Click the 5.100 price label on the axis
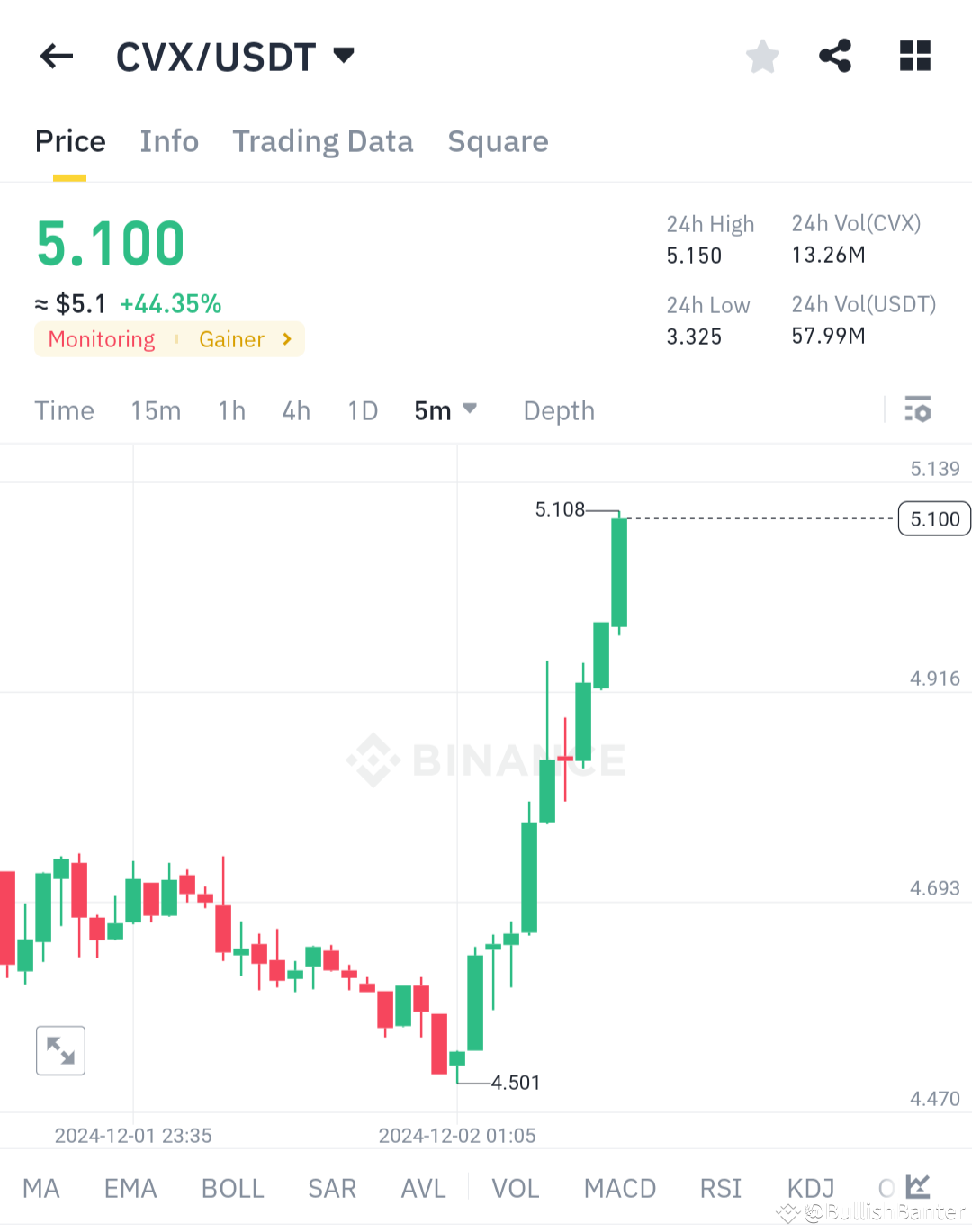Viewport: 972px width, 1232px height. point(933,518)
